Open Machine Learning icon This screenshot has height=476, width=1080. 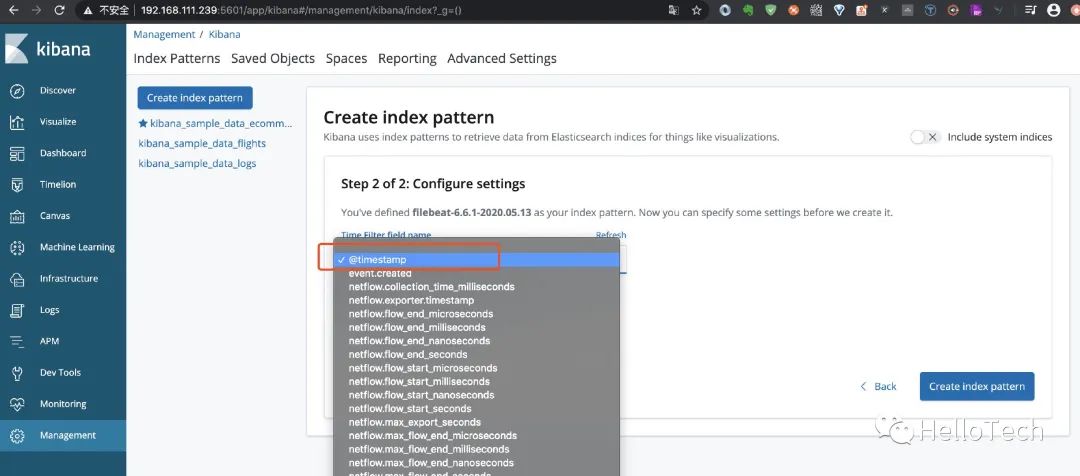point(17,247)
